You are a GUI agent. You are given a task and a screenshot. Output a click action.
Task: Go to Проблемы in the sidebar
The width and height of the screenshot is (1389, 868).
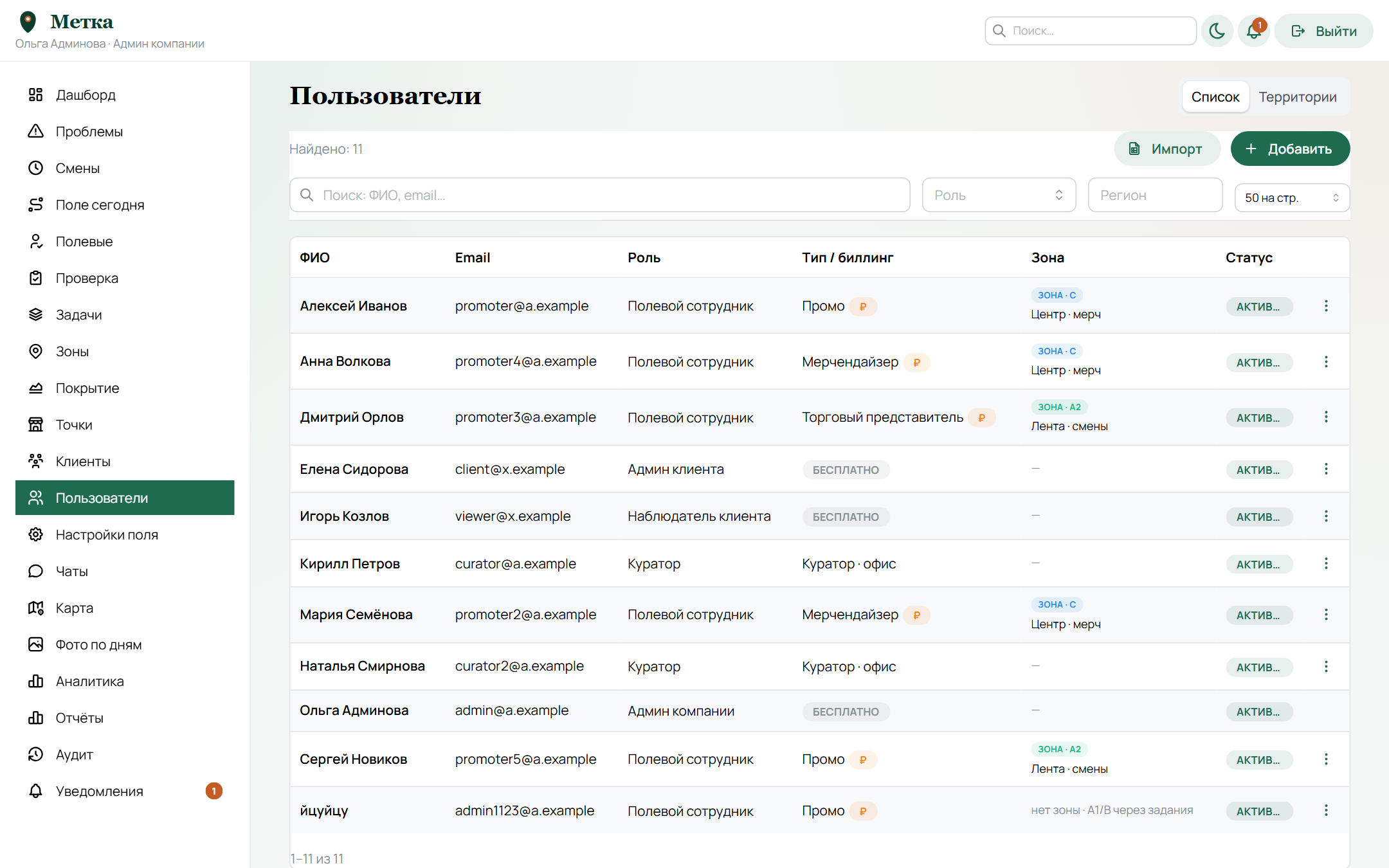click(x=125, y=131)
